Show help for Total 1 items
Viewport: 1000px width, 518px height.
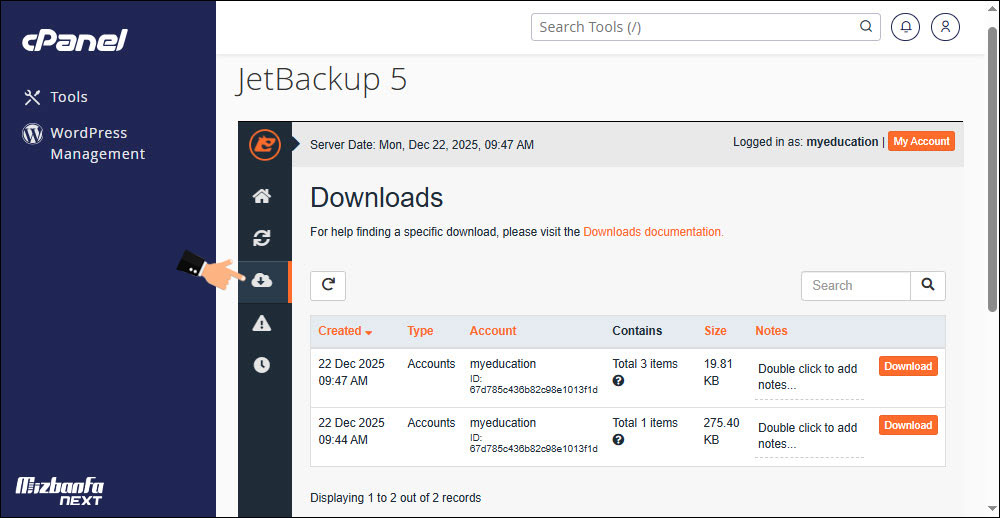[x=618, y=440]
